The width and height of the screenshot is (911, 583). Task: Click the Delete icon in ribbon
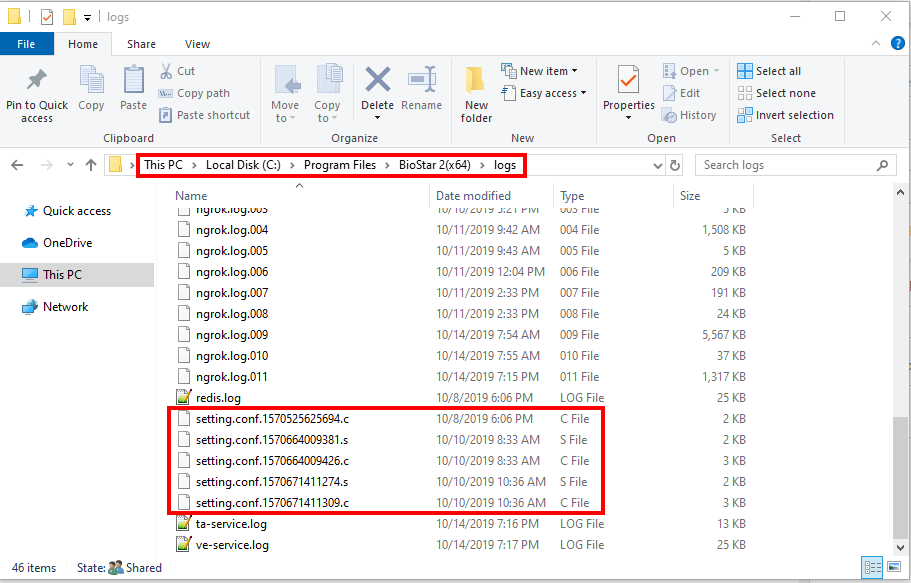point(377,81)
